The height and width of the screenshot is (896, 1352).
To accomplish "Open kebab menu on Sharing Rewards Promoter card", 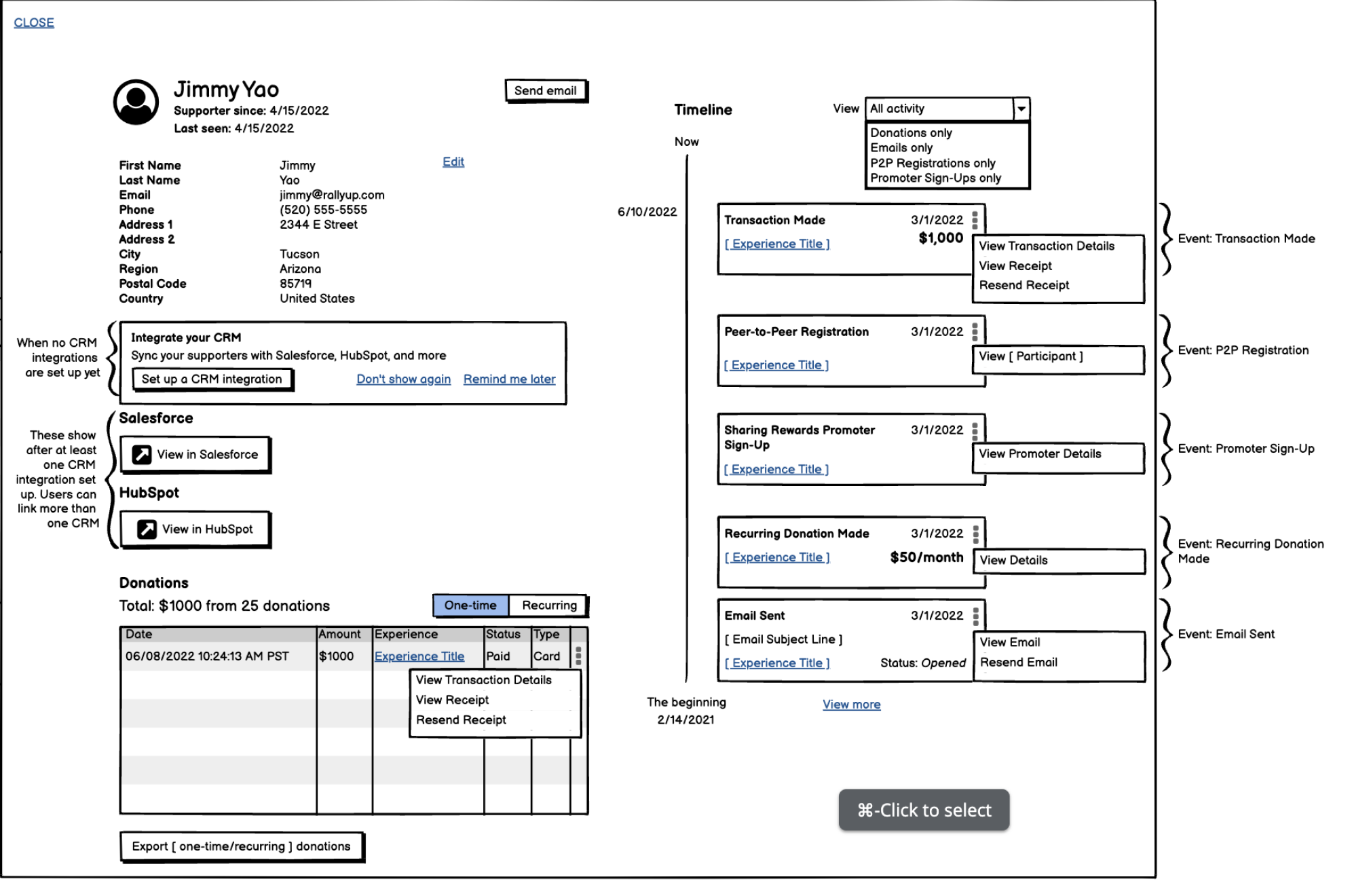I will (x=975, y=430).
